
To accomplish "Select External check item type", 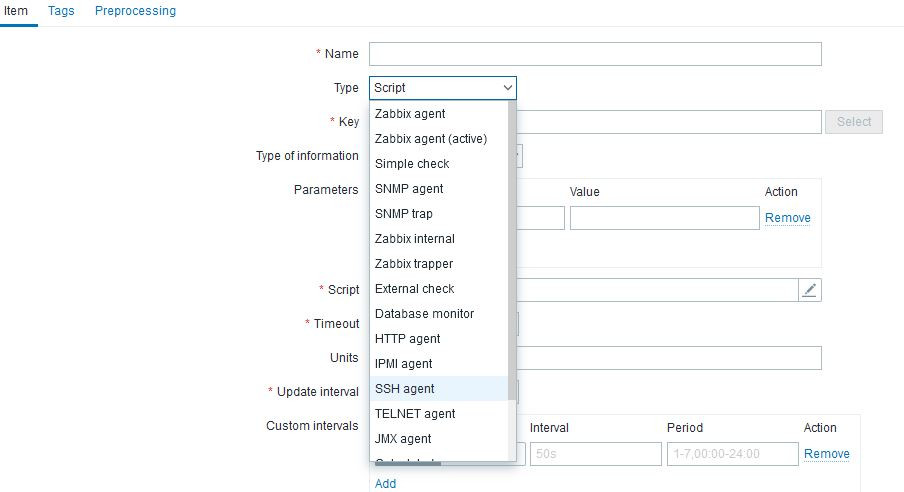I will click(x=414, y=289).
